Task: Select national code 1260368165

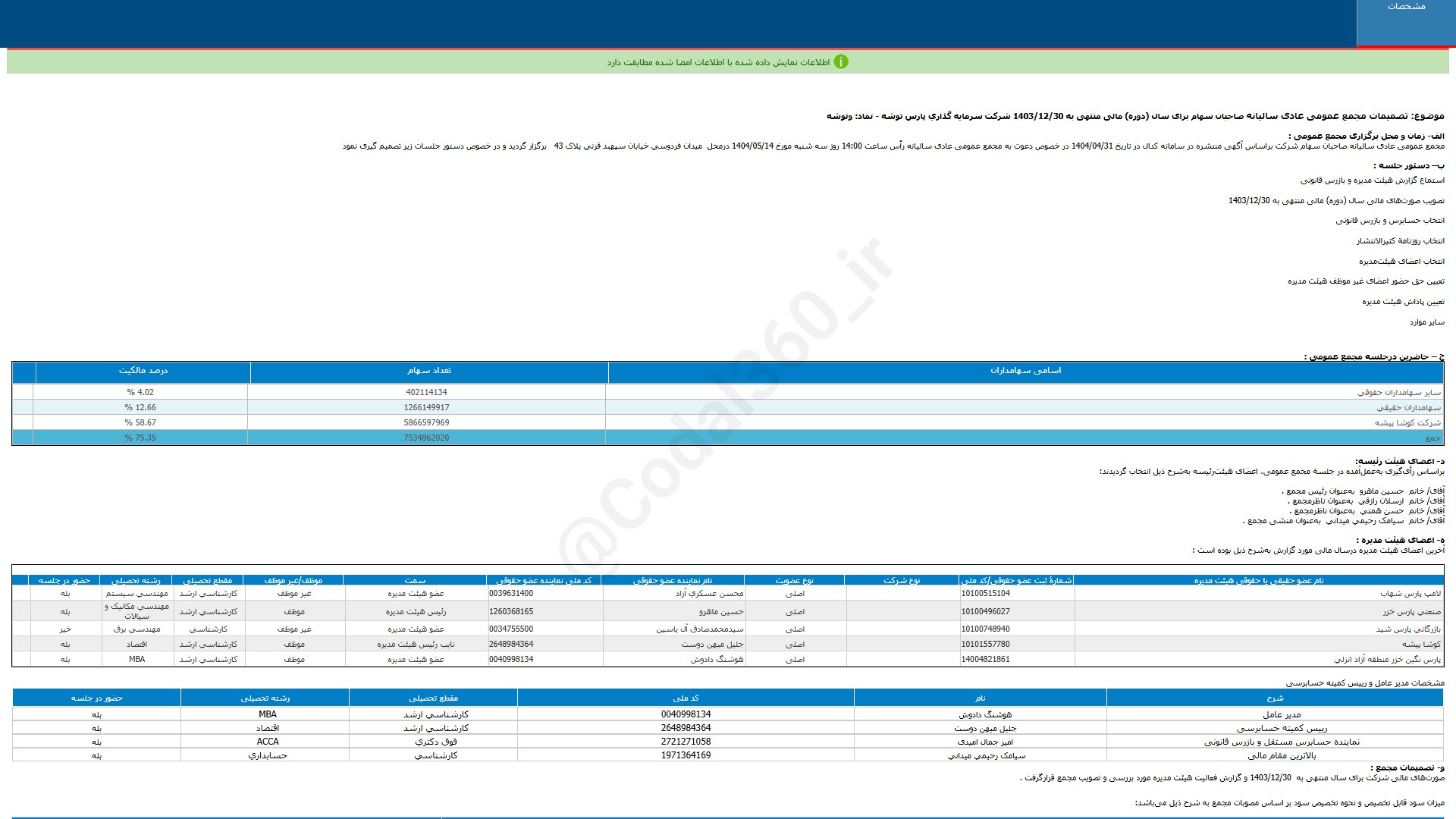Action: pyautogui.click(x=511, y=611)
